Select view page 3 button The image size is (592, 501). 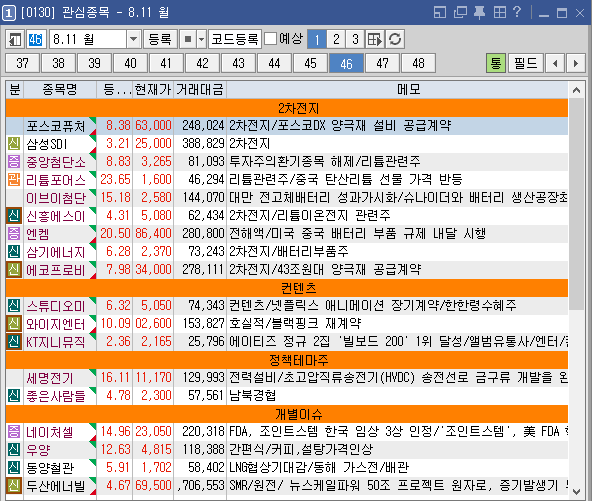click(x=355, y=39)
